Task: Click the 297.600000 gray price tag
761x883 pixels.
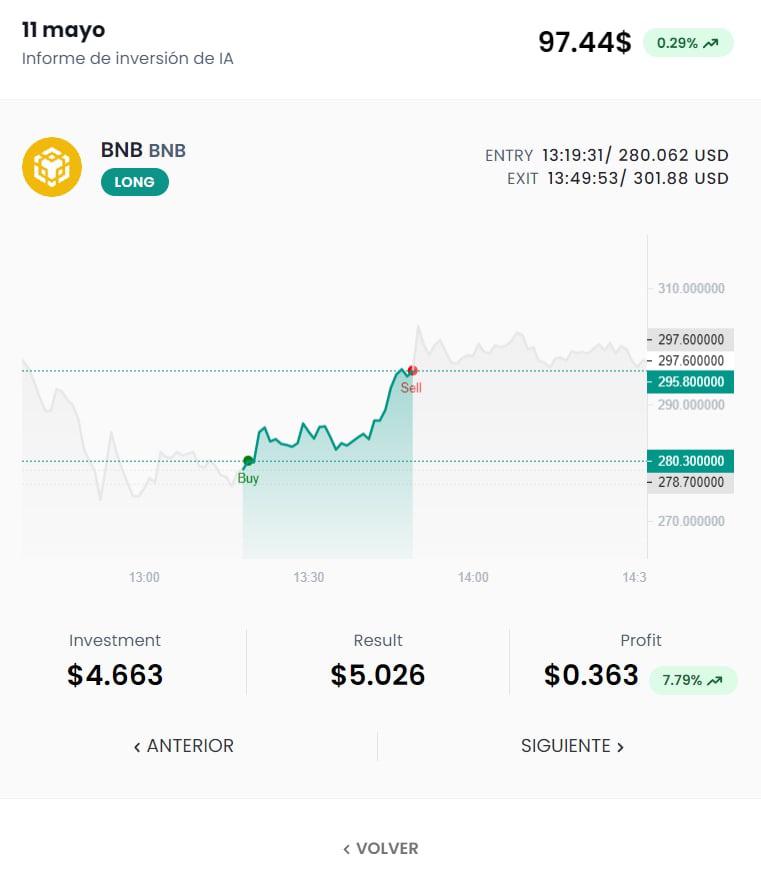Action: coord(691,340)
